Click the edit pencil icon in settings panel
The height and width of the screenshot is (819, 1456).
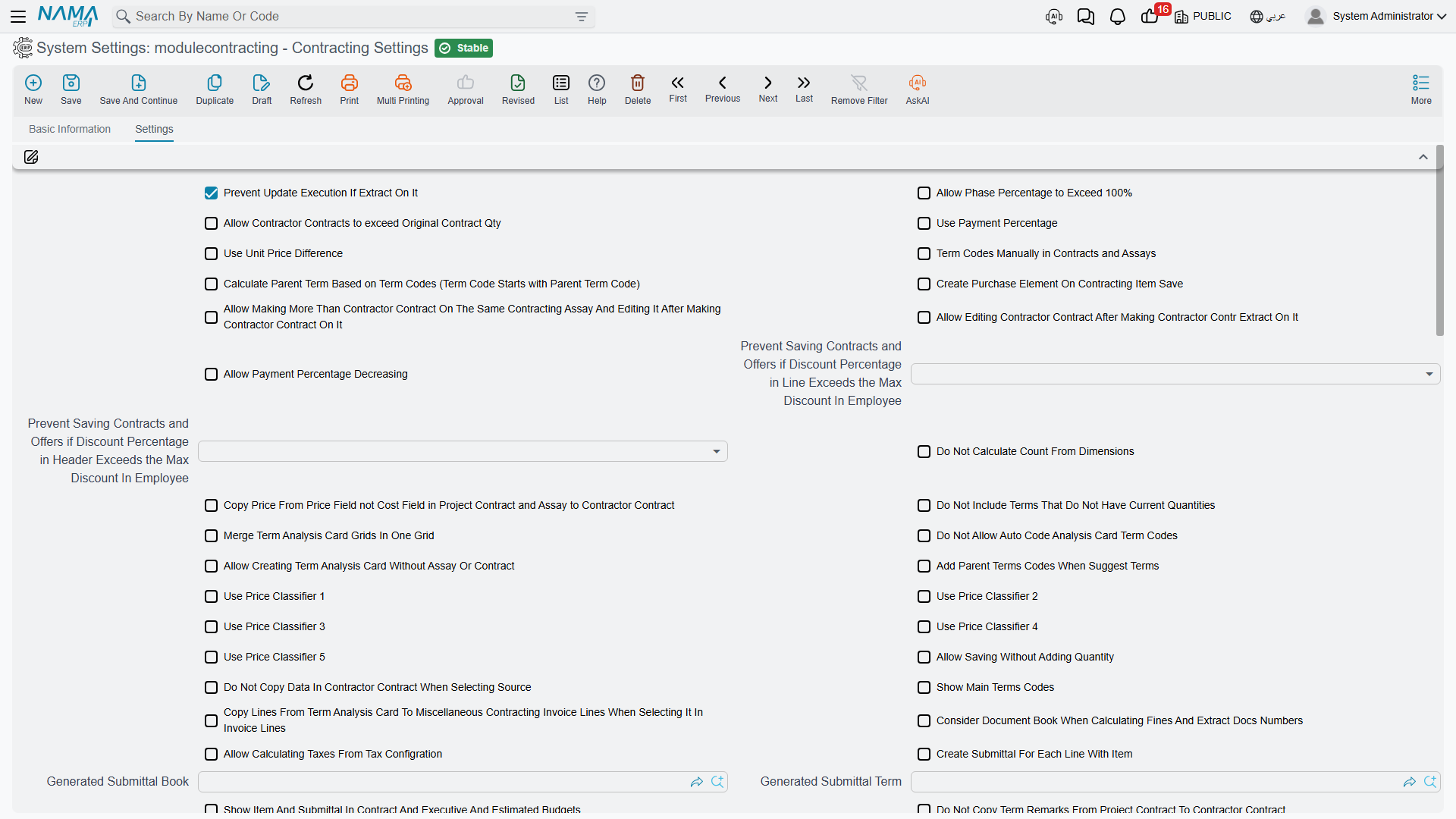[x=31, y=157]
